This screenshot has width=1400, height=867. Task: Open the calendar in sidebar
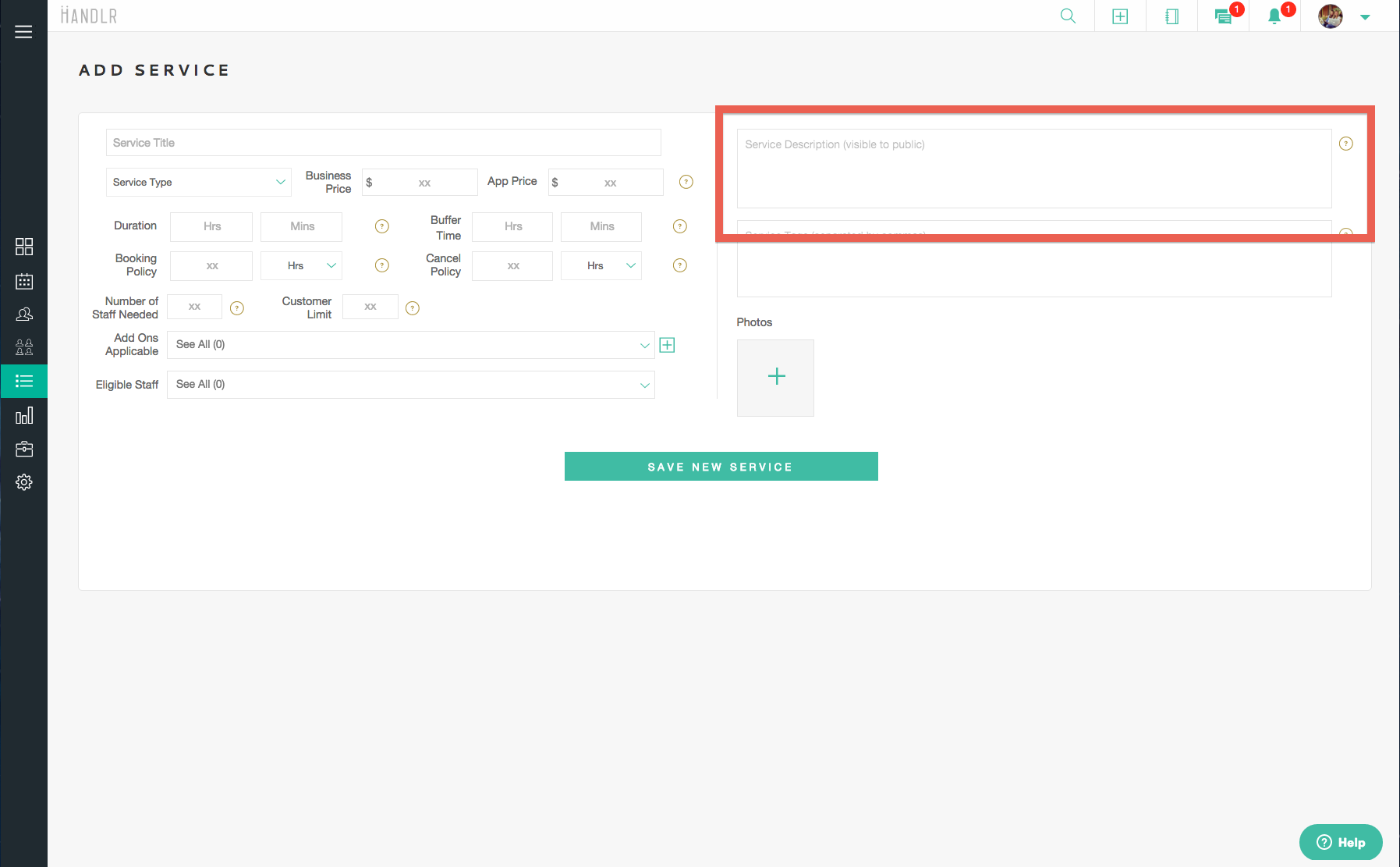[24, 281]
